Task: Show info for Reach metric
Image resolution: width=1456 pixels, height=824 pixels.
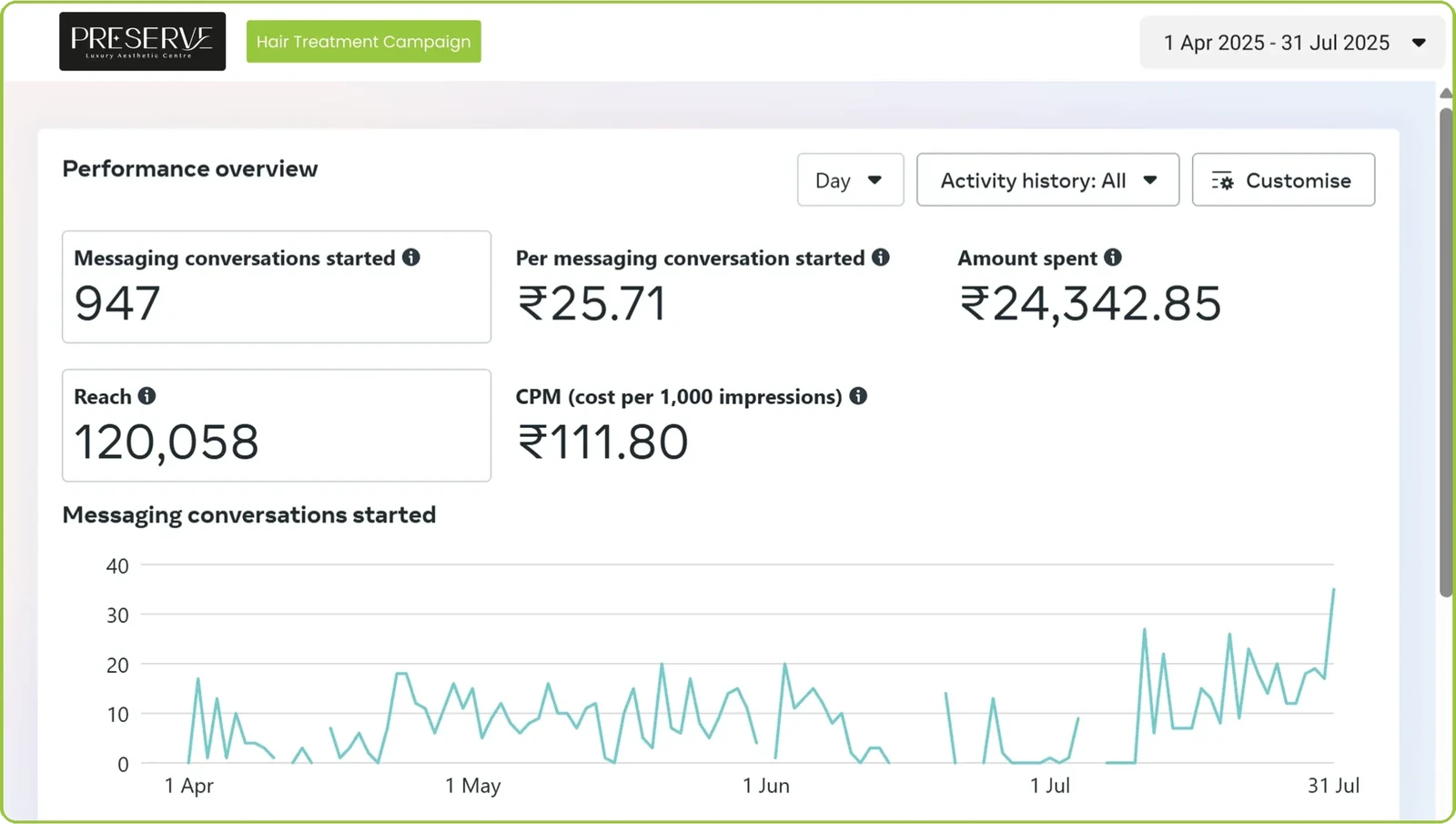Action: coord(147,396)
